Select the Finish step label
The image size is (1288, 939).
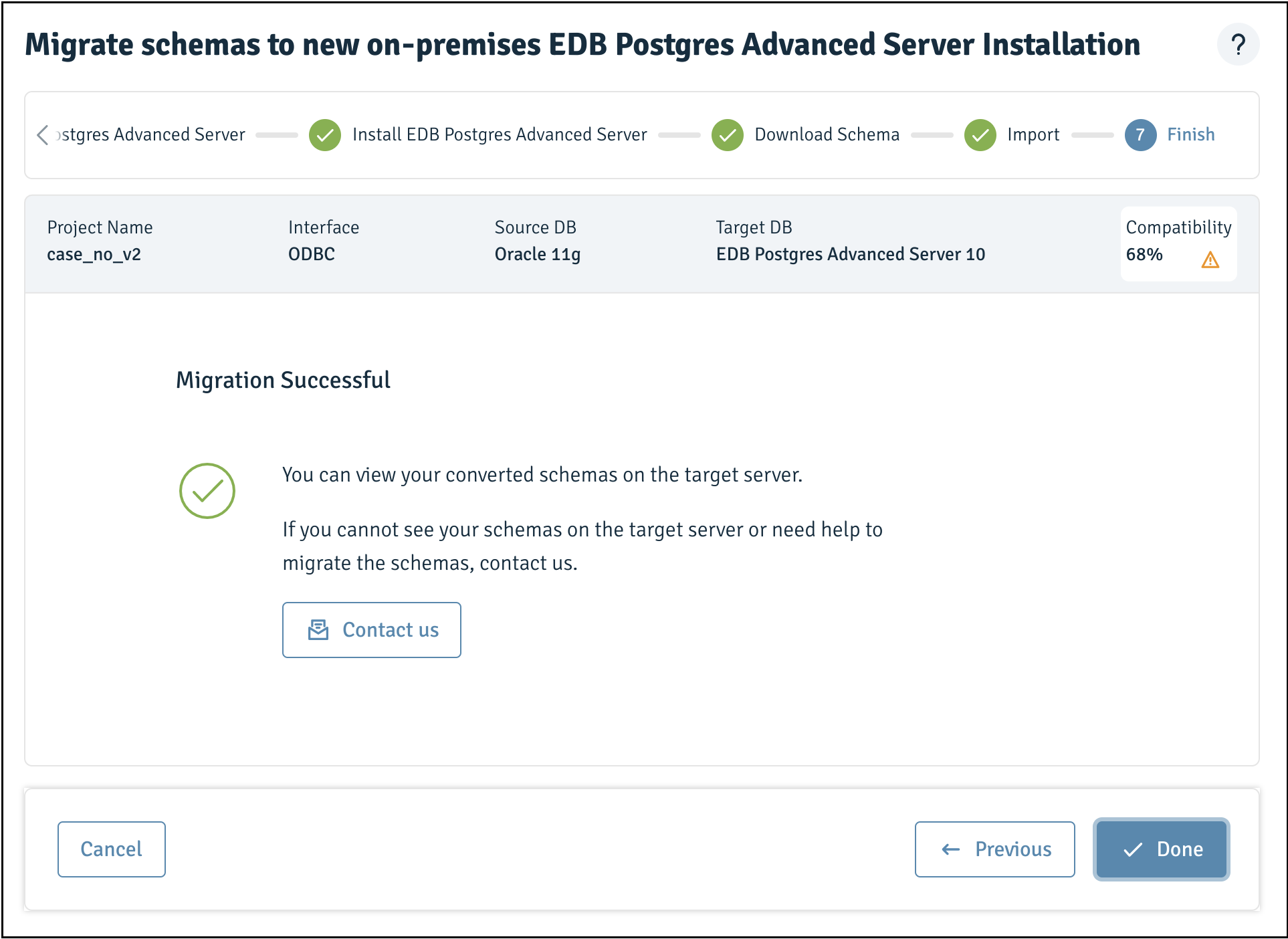pyautogui.click(x=1191, y=134)
